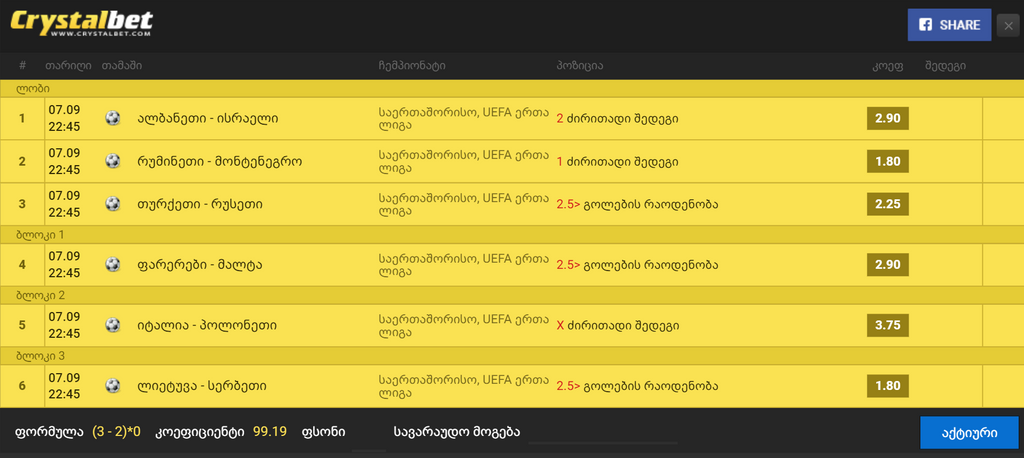Click the კოეფ column header
Viewport: 1024px width, 458px height.
click(x=888, y=66)
